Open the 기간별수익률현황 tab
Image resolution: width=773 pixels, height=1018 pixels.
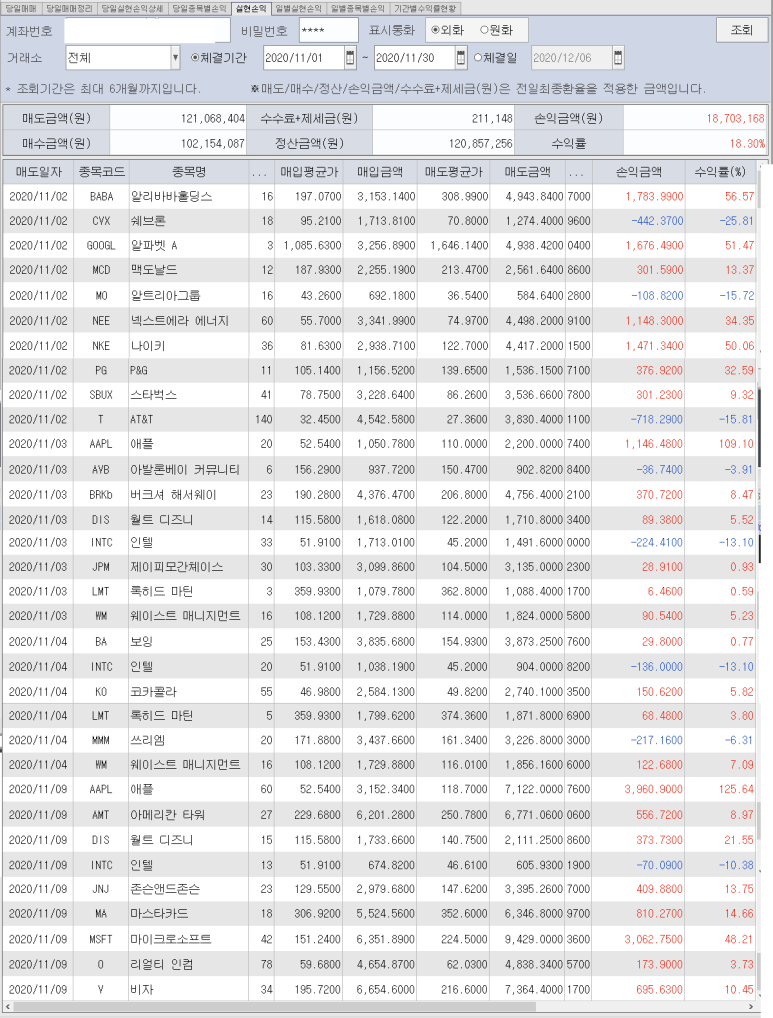425,8
